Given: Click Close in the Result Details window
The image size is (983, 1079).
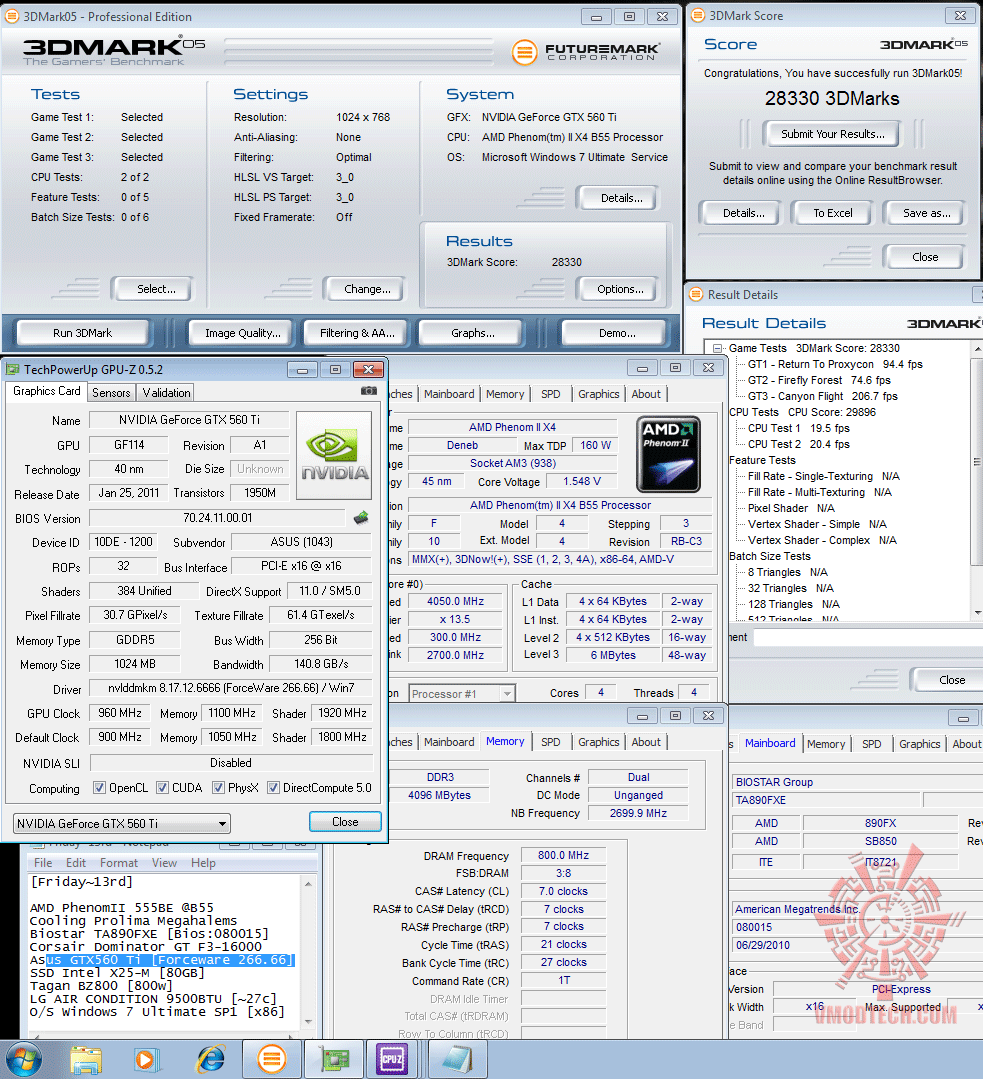Looking at the screenshot, I should (951, 680).
